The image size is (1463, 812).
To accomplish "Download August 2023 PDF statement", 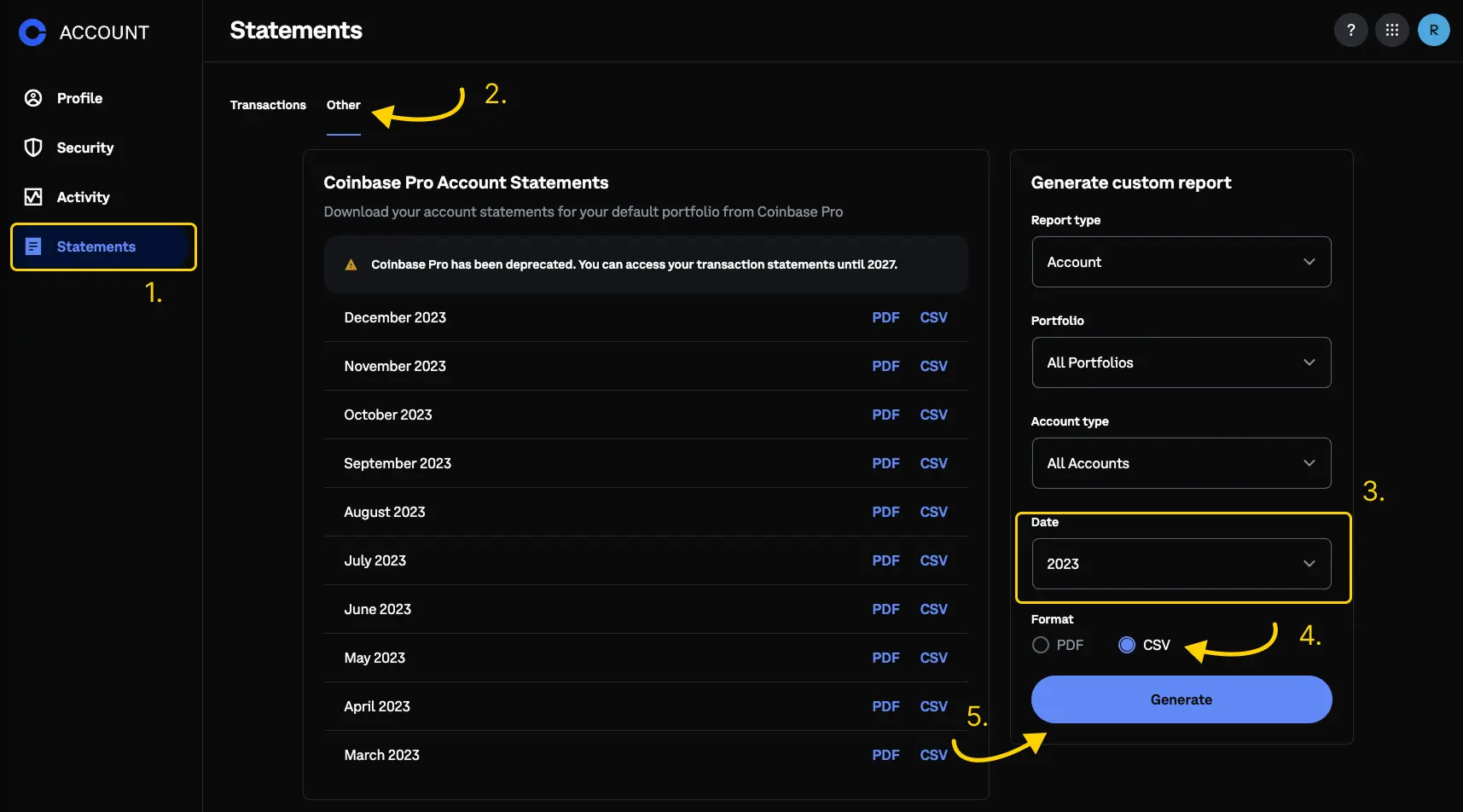I will pos(885,512).
